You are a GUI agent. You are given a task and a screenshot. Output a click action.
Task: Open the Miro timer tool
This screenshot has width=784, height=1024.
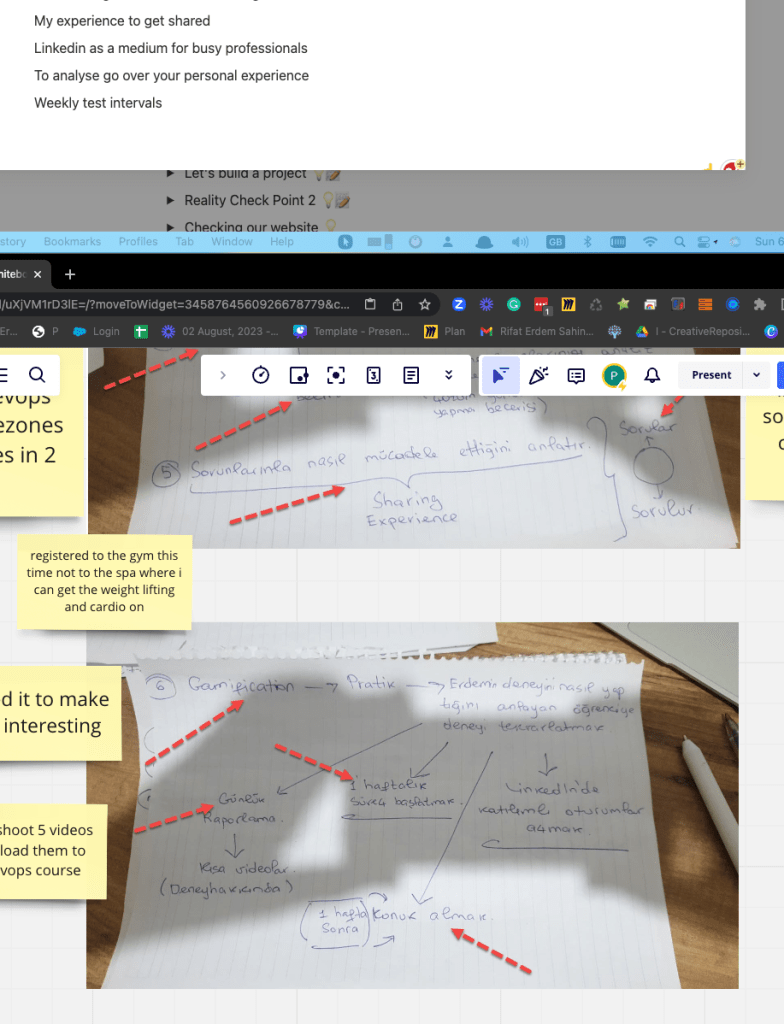[261, 375]
